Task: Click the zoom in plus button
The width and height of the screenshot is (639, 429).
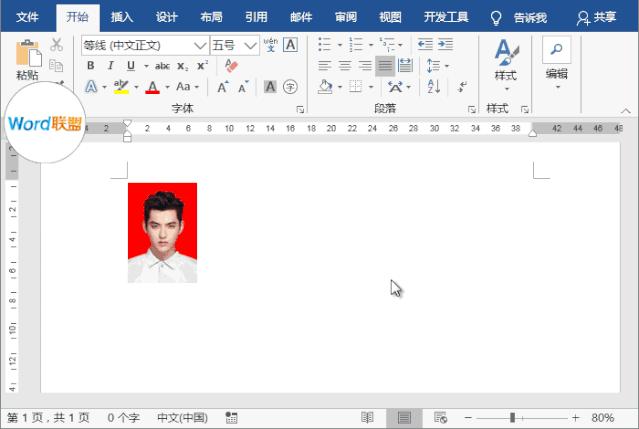Action: tap(575, 418)
